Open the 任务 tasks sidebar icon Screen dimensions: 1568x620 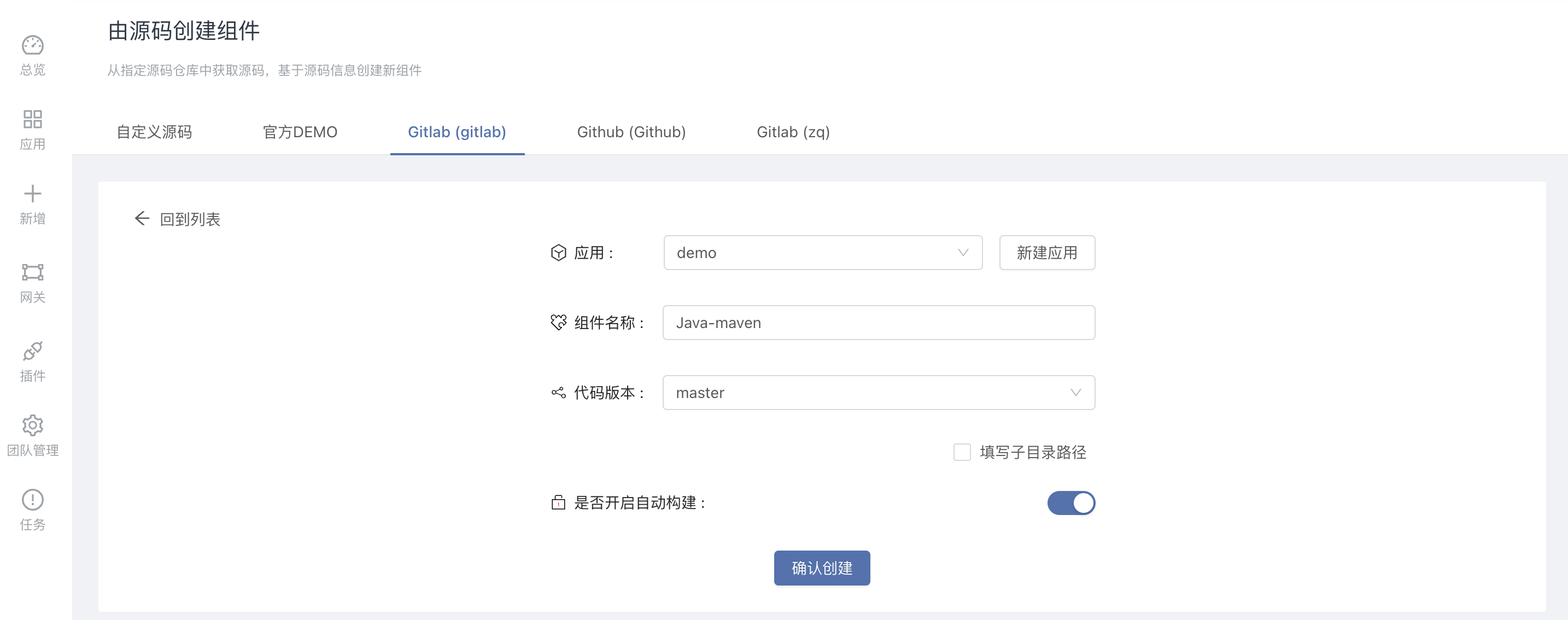click(32, 500)
